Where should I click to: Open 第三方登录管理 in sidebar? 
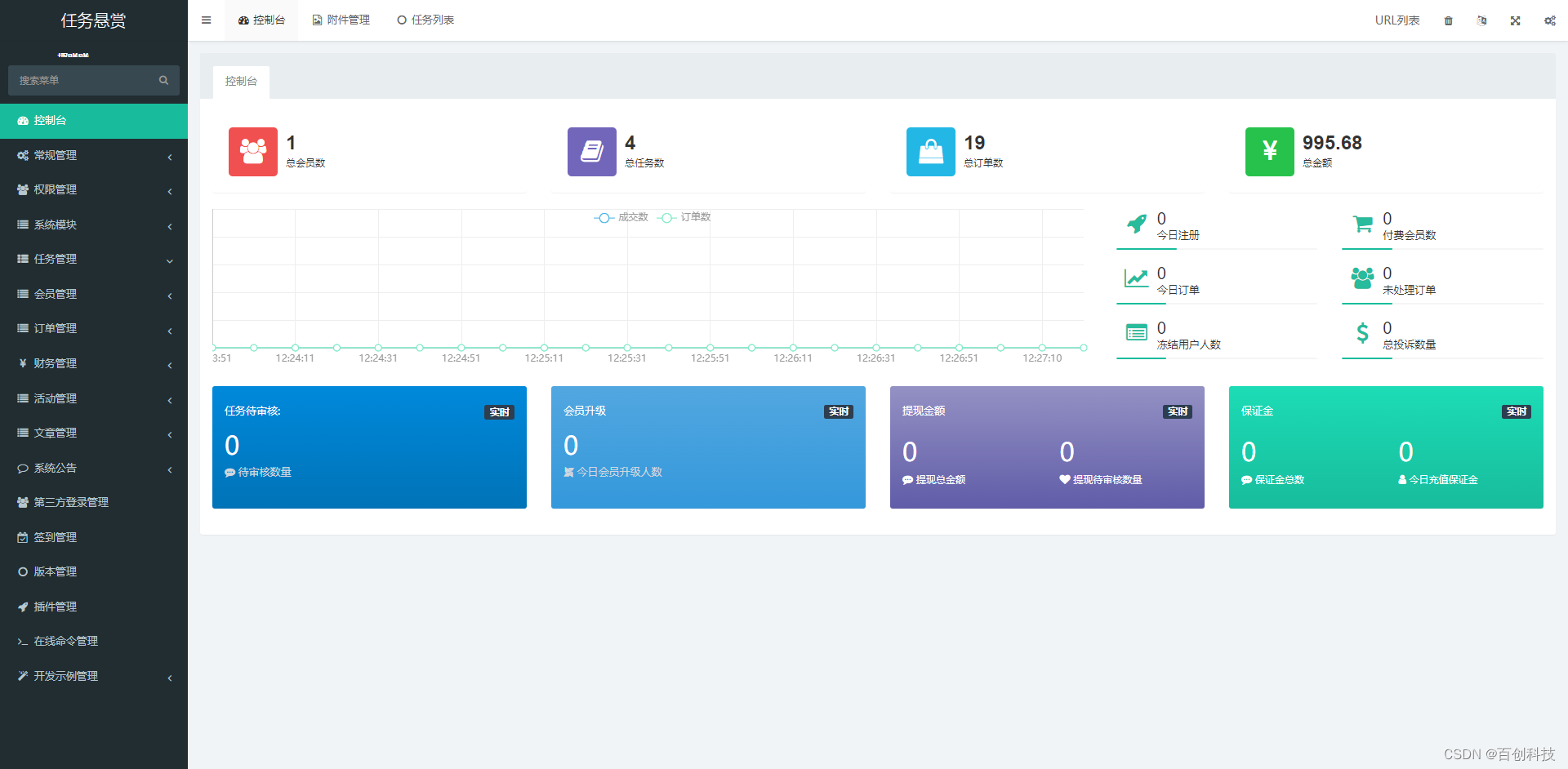(x=94, y=503)
